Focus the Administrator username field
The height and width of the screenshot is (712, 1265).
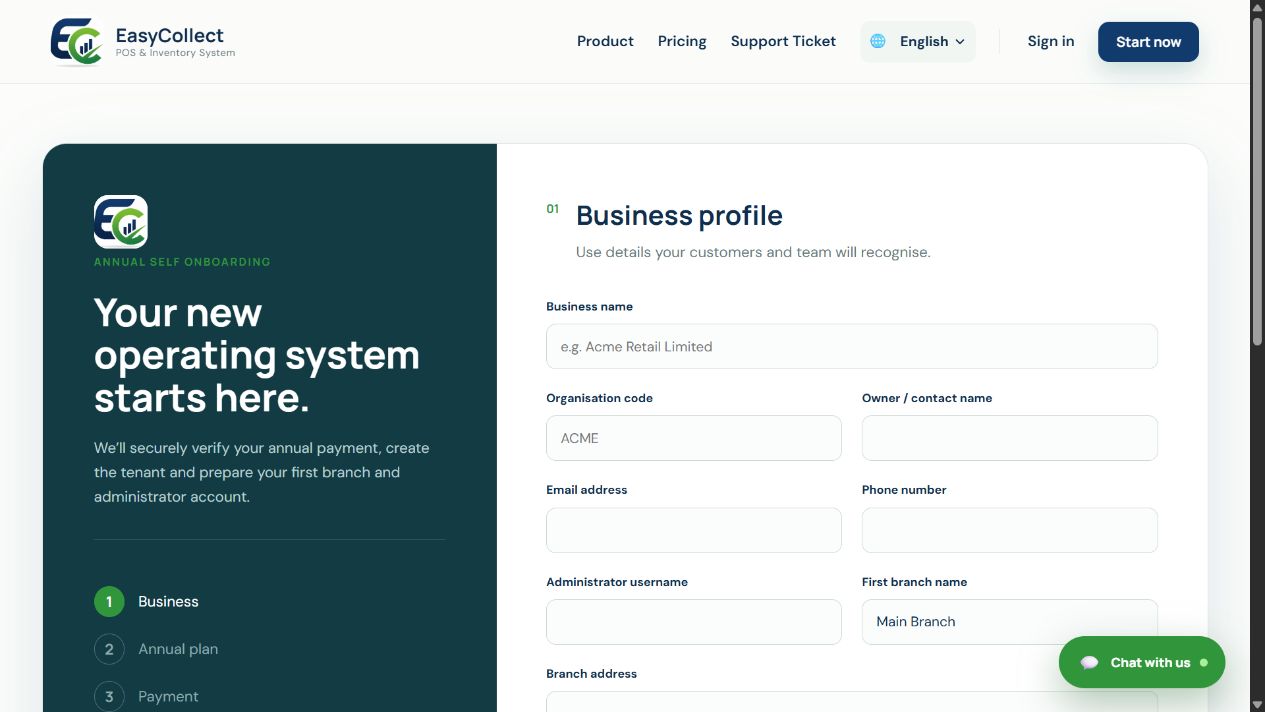pyautogui.click(x=694, y=622)
